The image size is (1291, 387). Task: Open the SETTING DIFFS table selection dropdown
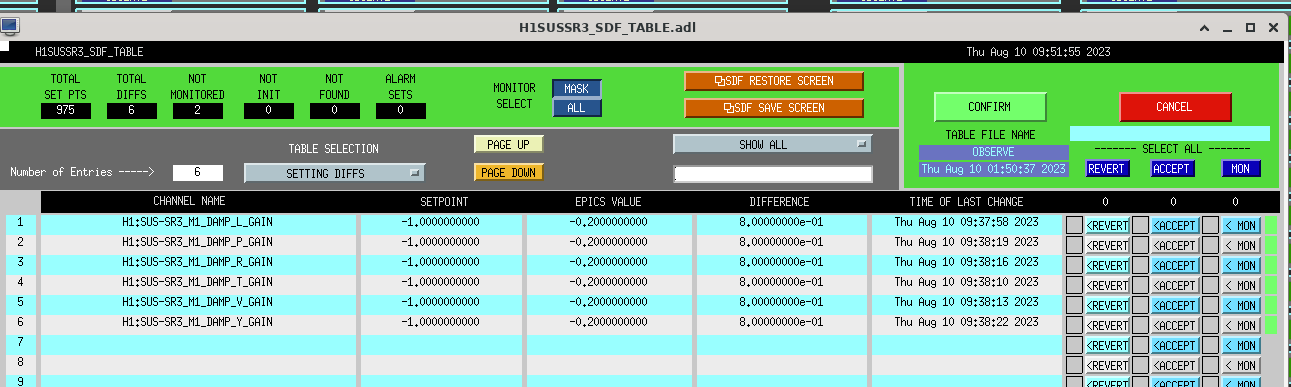click(334, 173)
